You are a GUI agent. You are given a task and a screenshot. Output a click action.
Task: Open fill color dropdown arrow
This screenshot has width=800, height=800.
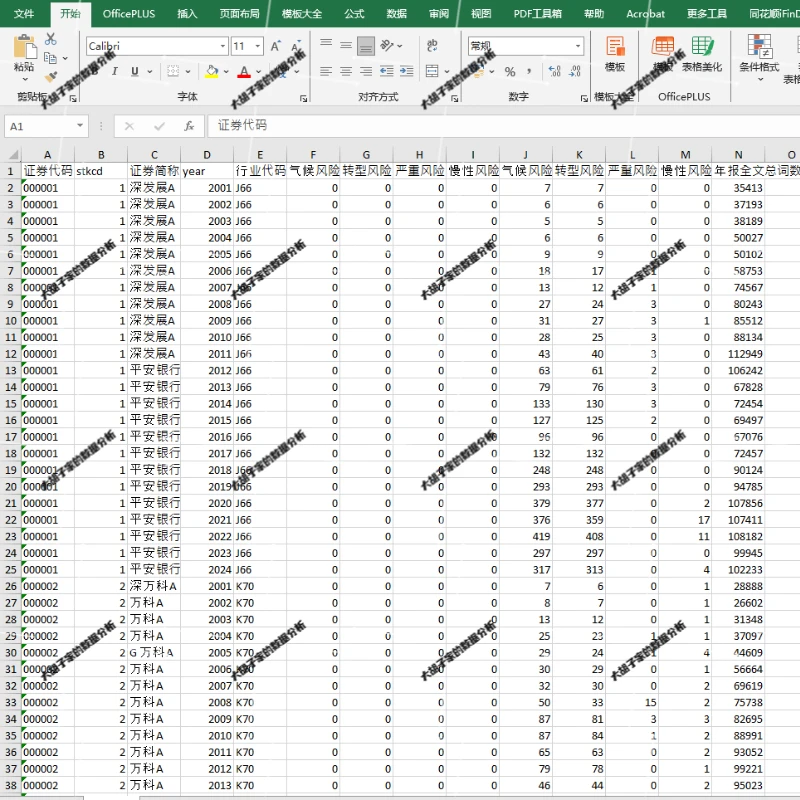coord(226,72)
